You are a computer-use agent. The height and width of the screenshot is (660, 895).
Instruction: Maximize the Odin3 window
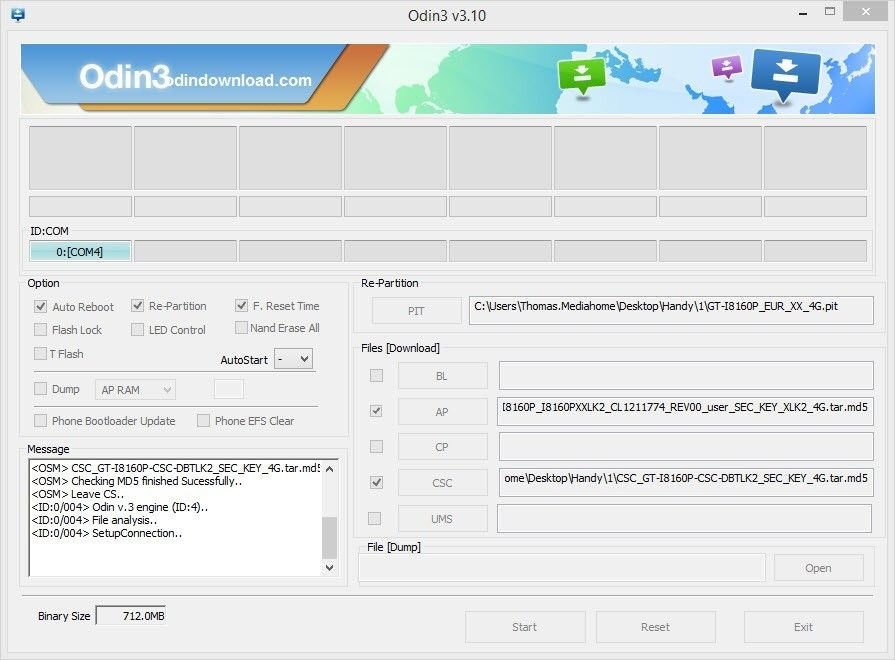point(830,12)
